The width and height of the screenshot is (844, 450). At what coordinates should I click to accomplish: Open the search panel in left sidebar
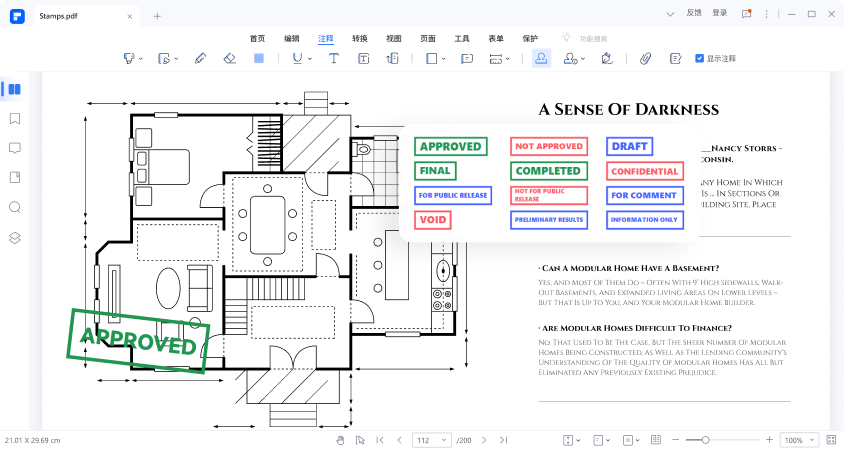point(15,207)
